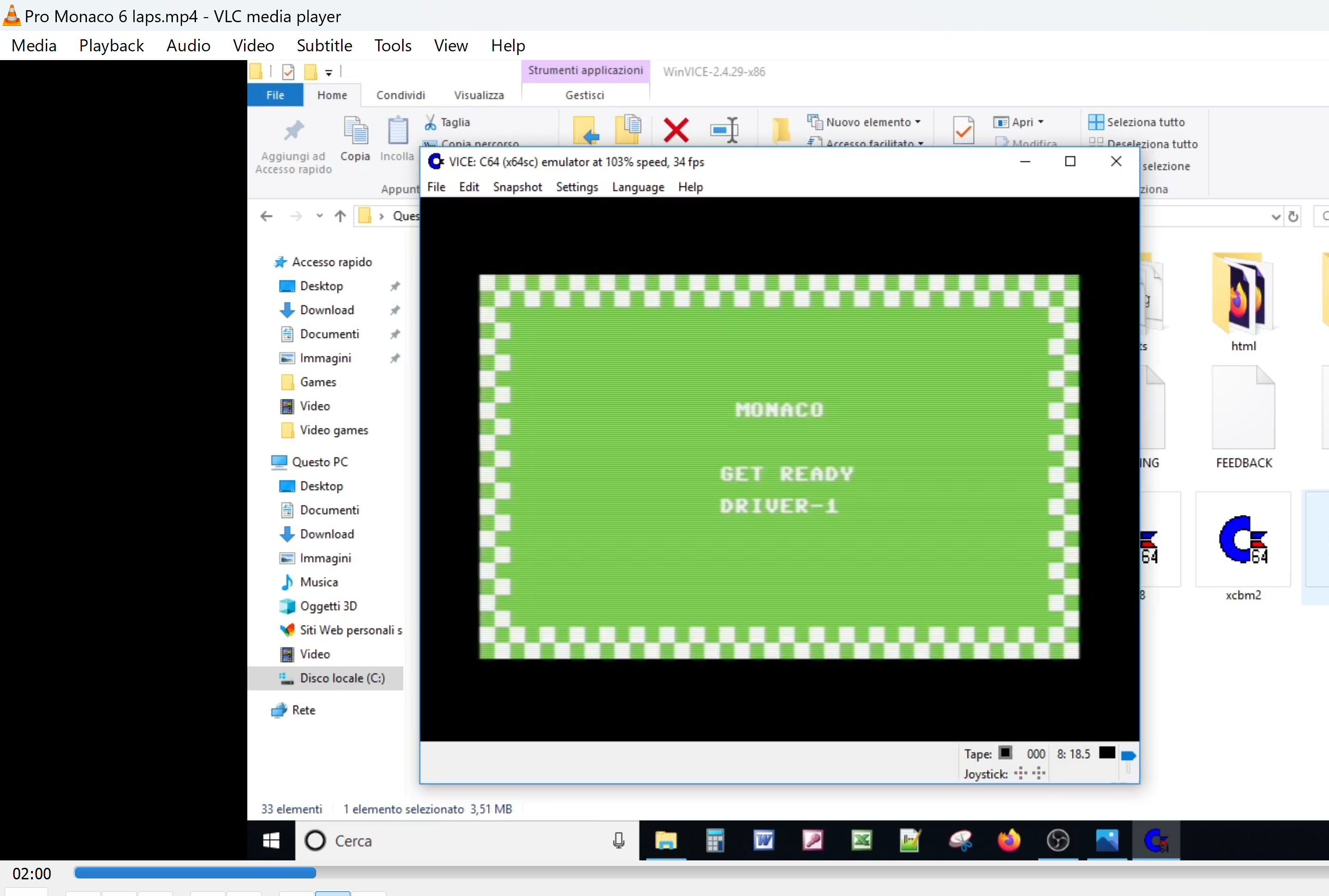Click the xcbm2 emulator file icon

point(1243,540)
